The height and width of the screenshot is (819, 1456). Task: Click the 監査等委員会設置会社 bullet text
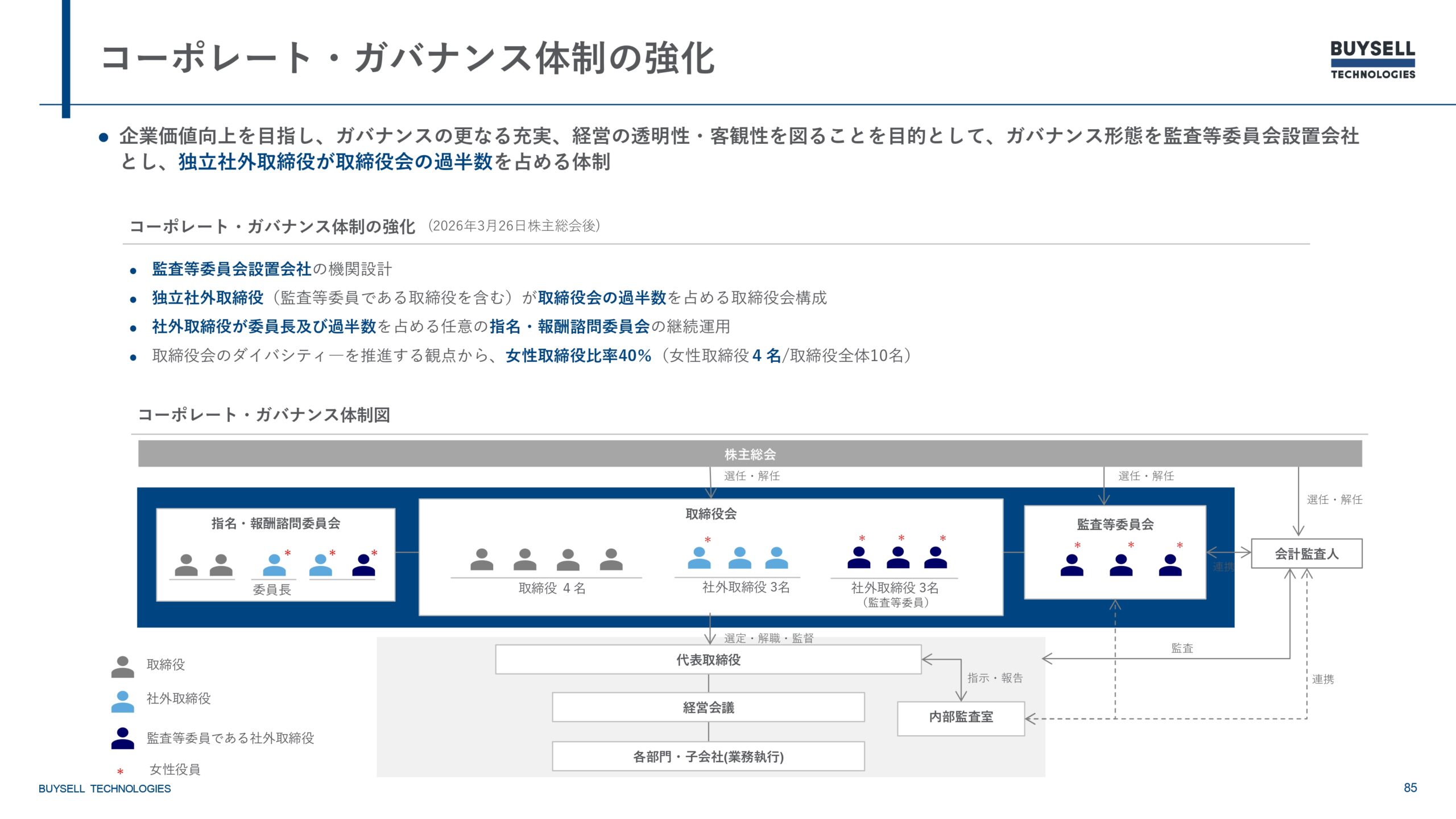coord(231,269)
